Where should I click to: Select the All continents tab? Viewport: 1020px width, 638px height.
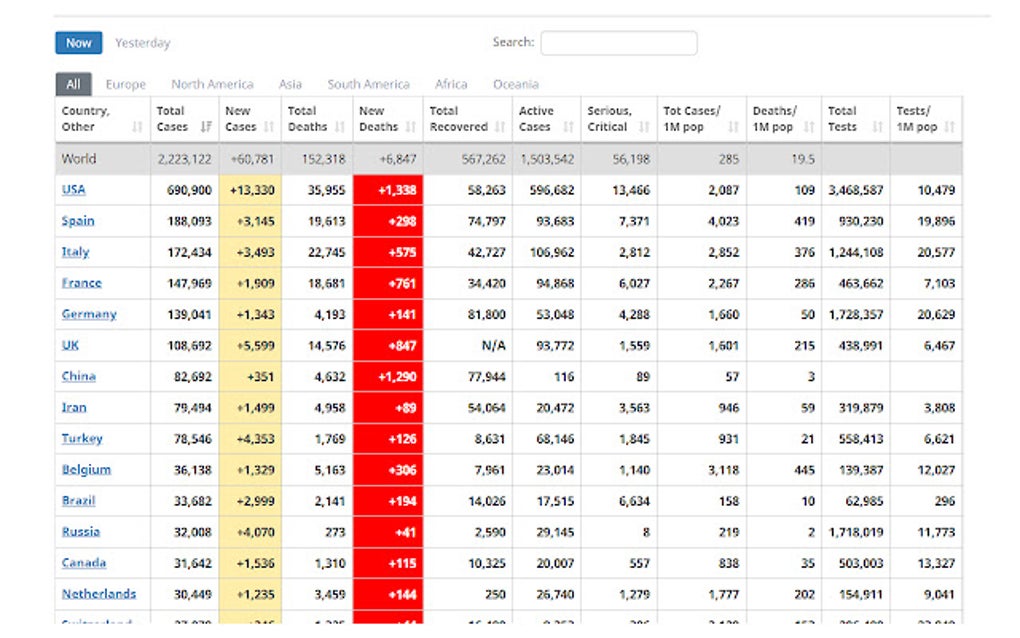[73, 85]
